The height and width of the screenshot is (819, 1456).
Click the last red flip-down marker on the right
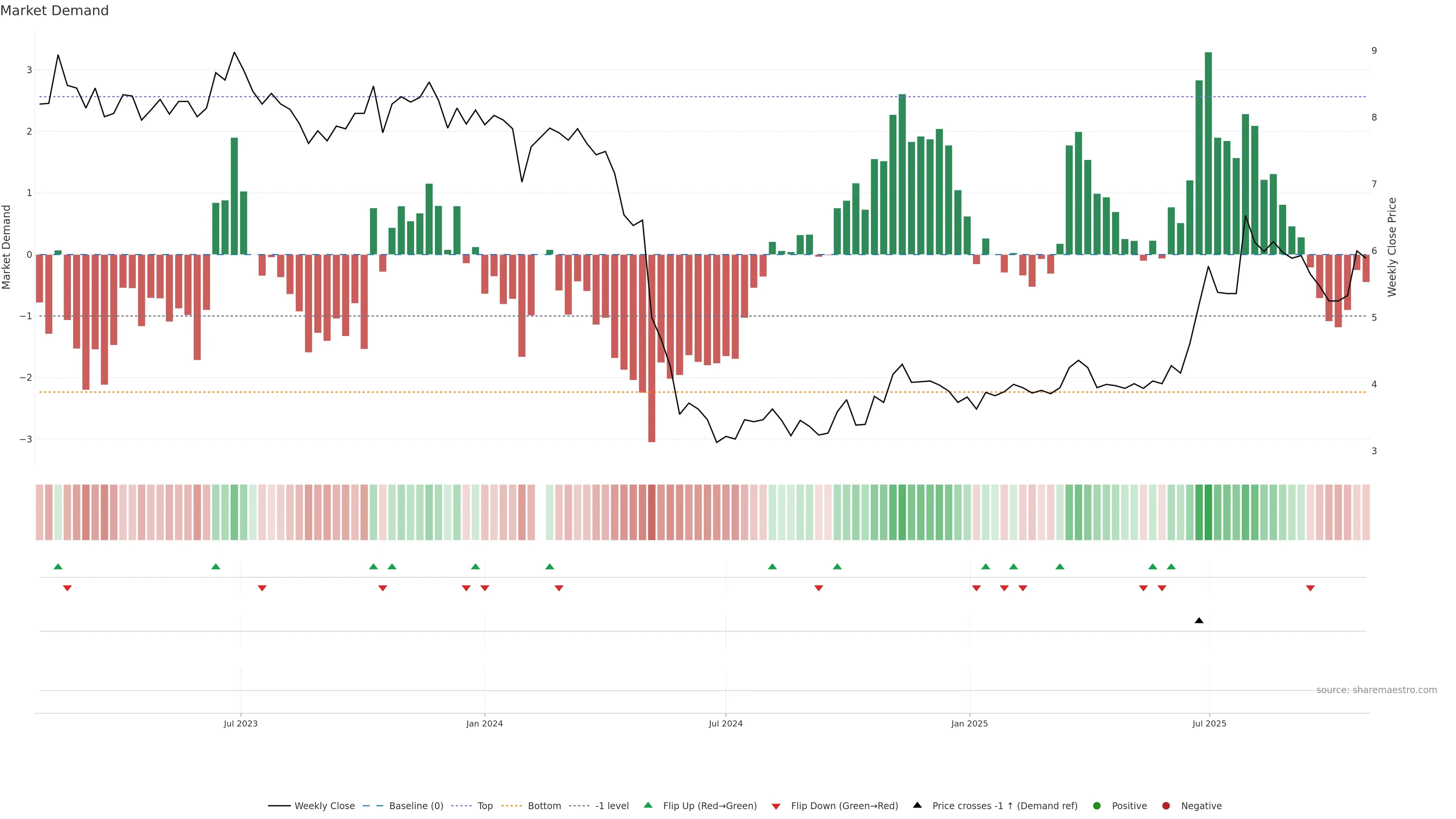pos(1310,588)
